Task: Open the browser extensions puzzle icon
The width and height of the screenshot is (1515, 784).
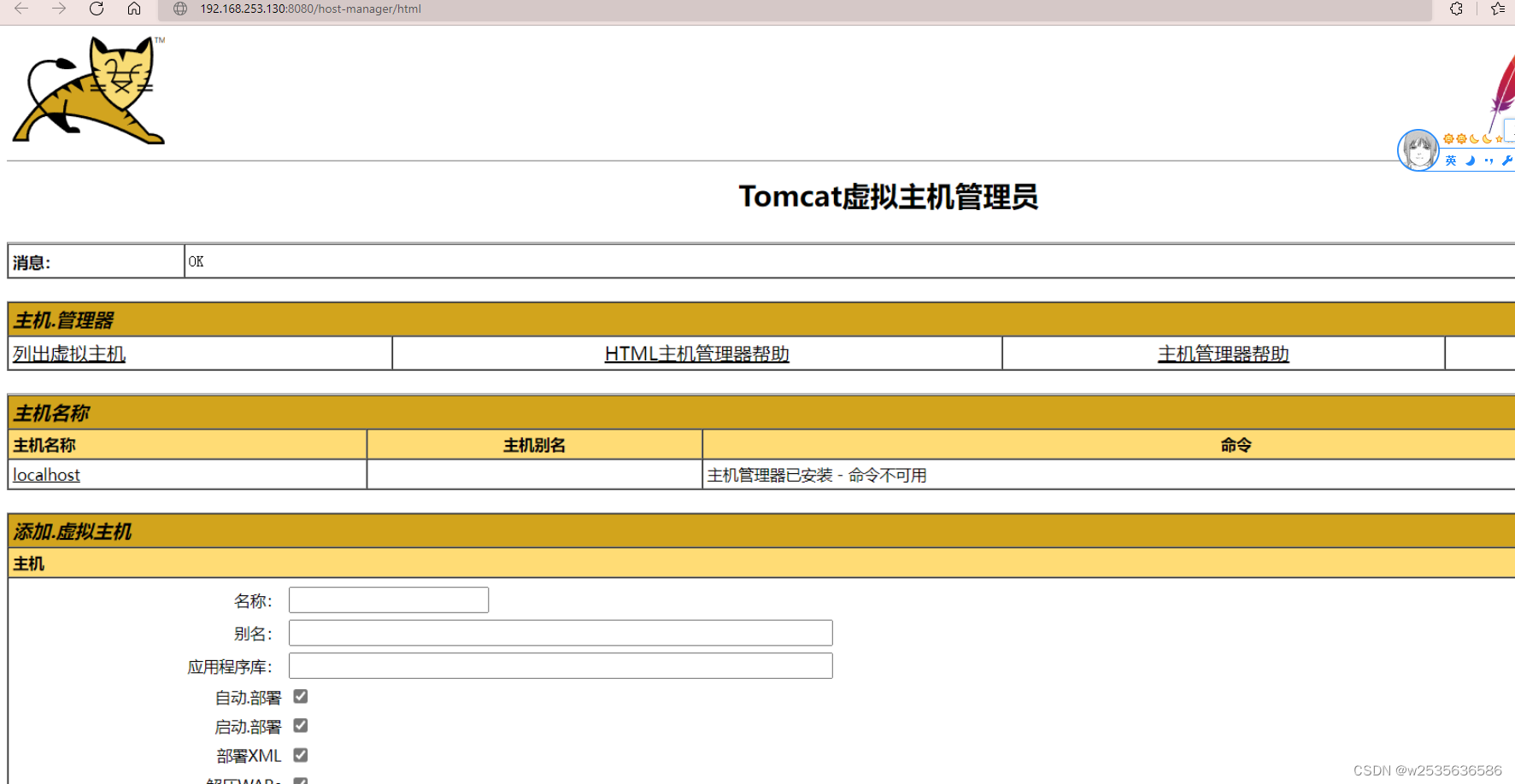Action: click(1457, 9)
